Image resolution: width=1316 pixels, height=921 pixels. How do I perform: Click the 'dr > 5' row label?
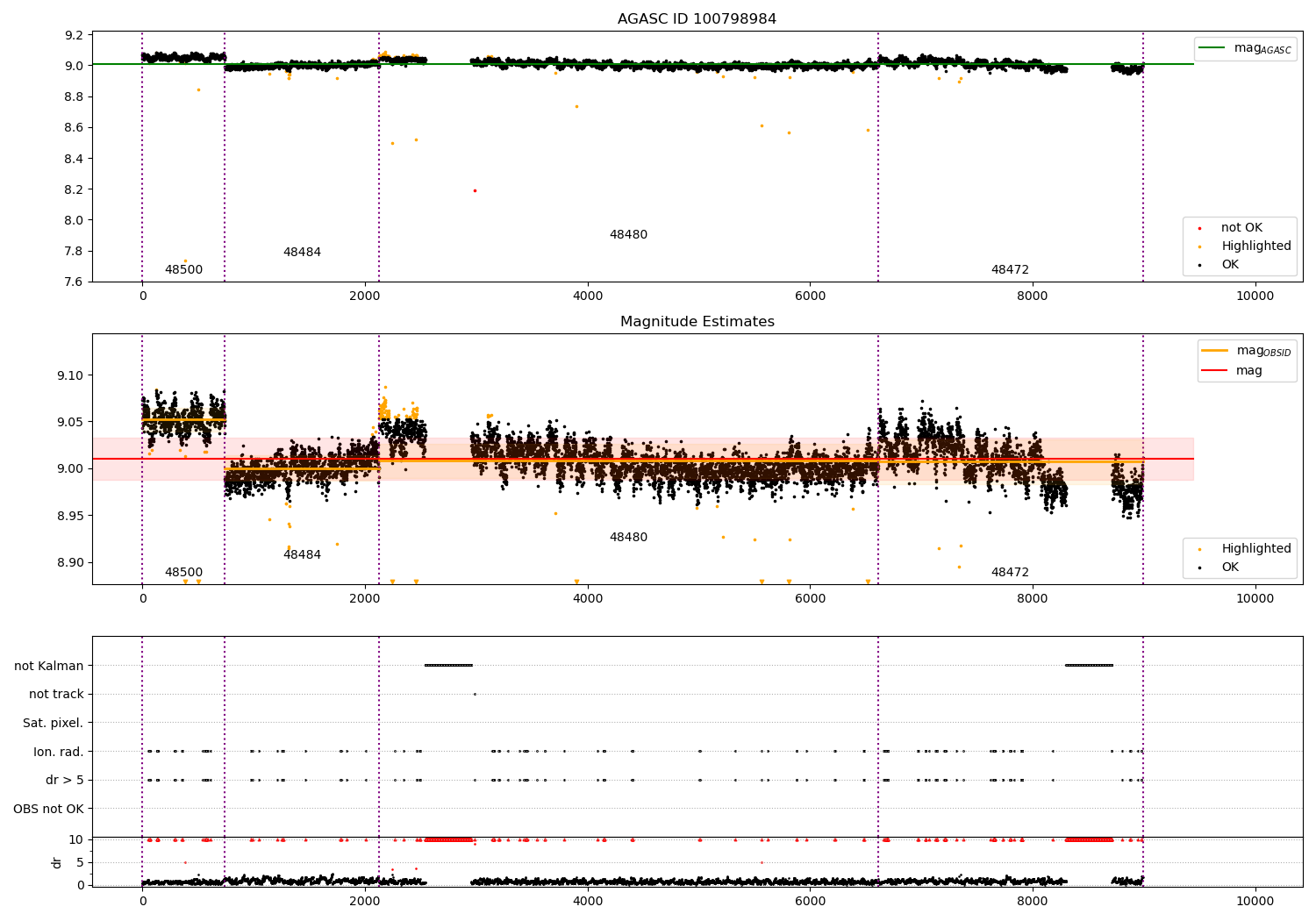65,780
